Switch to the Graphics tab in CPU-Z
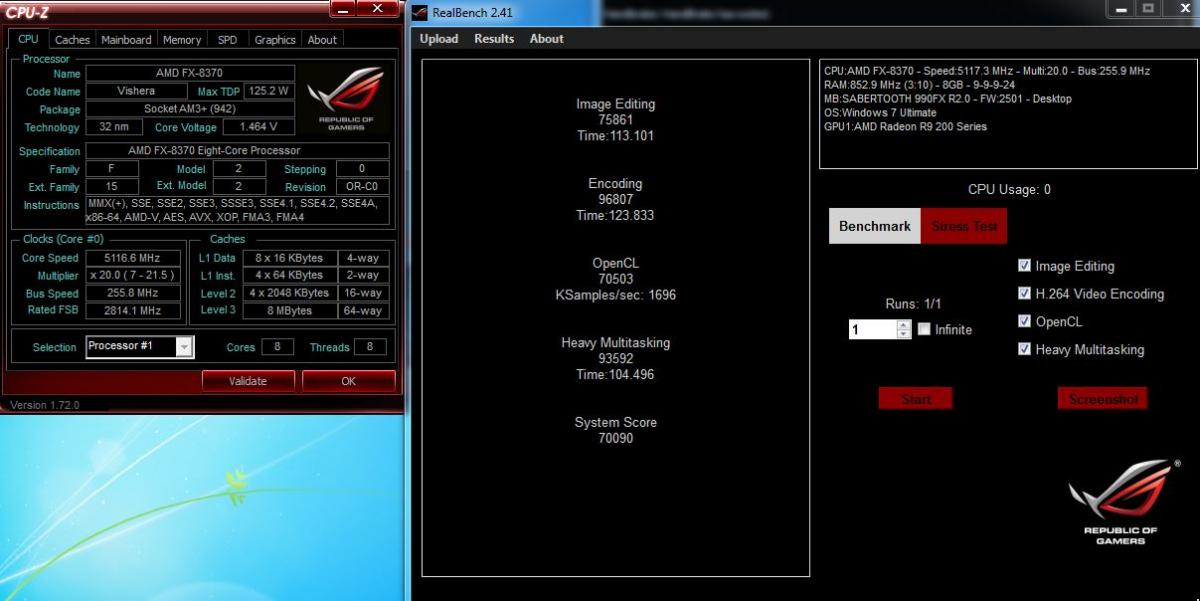 [x=275, y=40]
